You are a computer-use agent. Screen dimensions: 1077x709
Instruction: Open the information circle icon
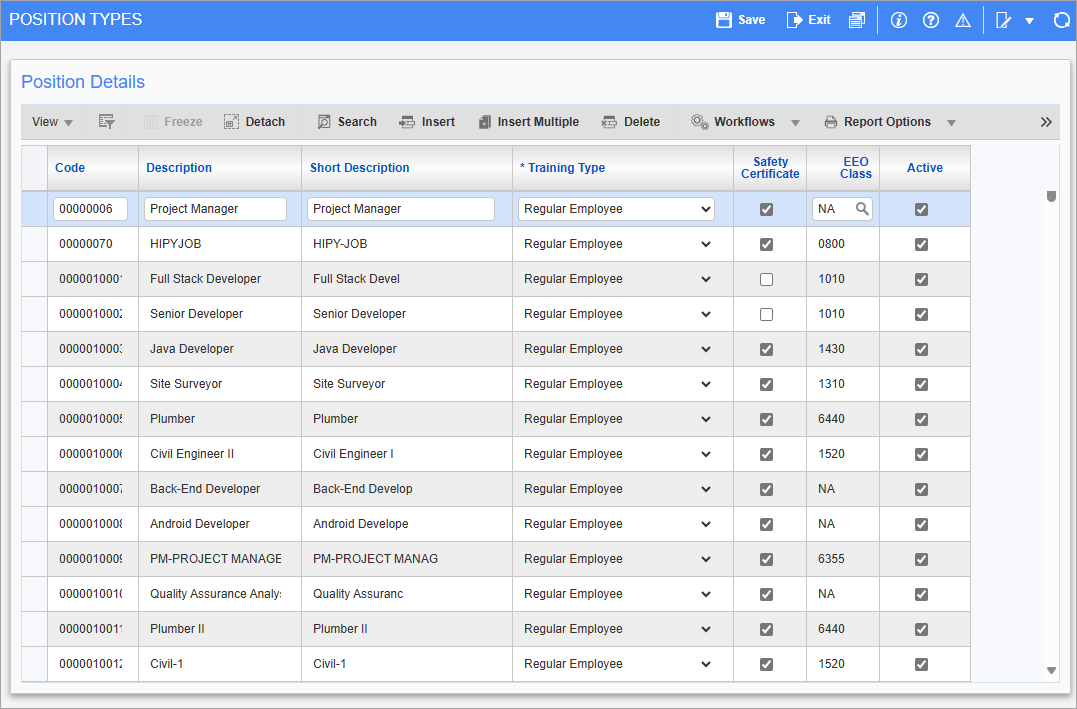coord(898,20)
